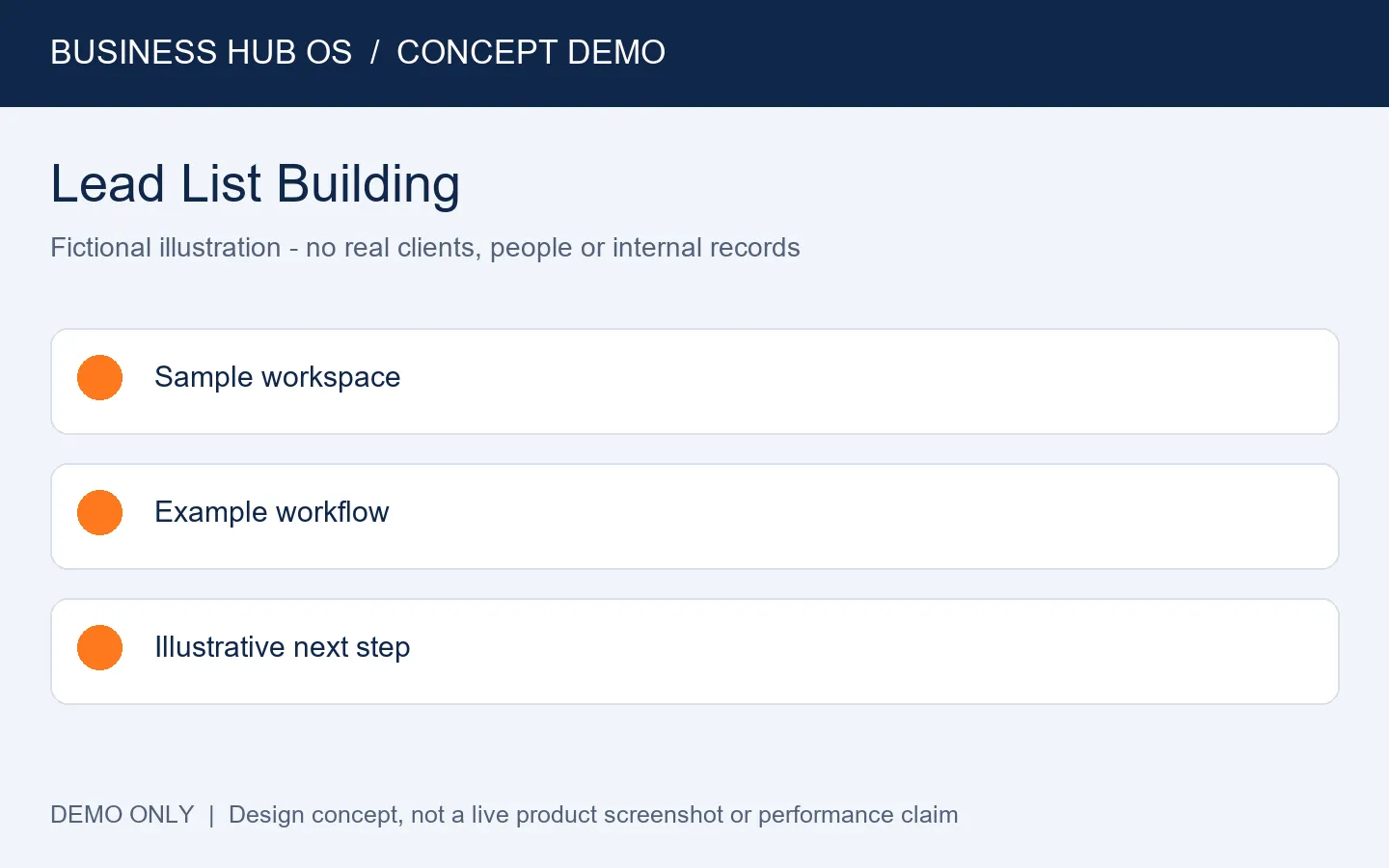Click the DEMO ONLY footer label
Viewport: 1389px width, 868px height.
(x=123, y=815)
